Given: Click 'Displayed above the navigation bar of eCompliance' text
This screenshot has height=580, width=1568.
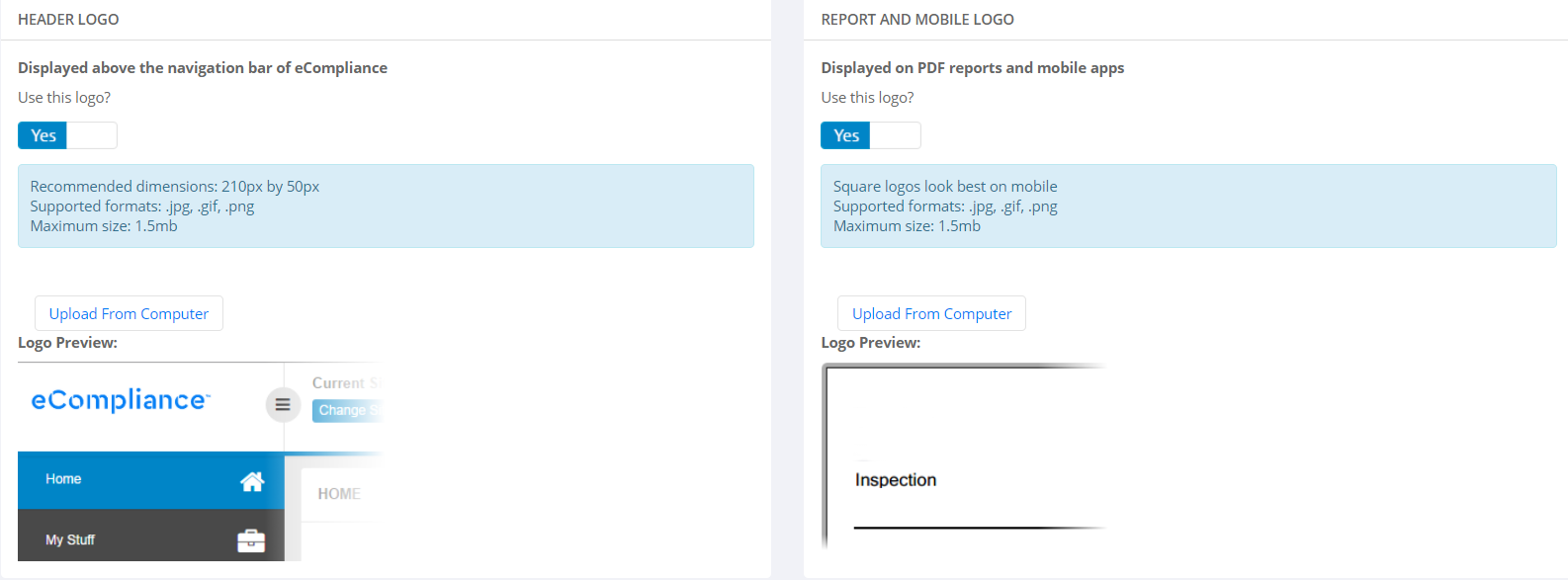Looking at the screenshot, I should [203, 67].
